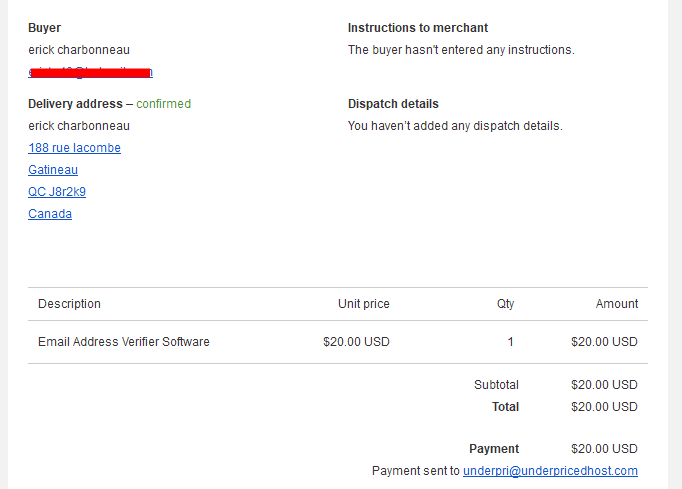The height and width of the screenshot is (489, 682).
Task: Click the Instructions to merchant heading
Action: click(x=418, y=28)
